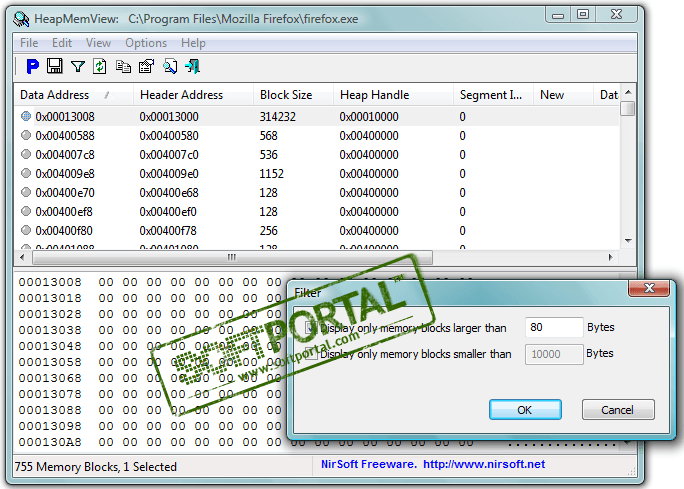Click gray circle icon of row 0x00400f80
Screen dimensions: 684x489
[x=26, y=230]
